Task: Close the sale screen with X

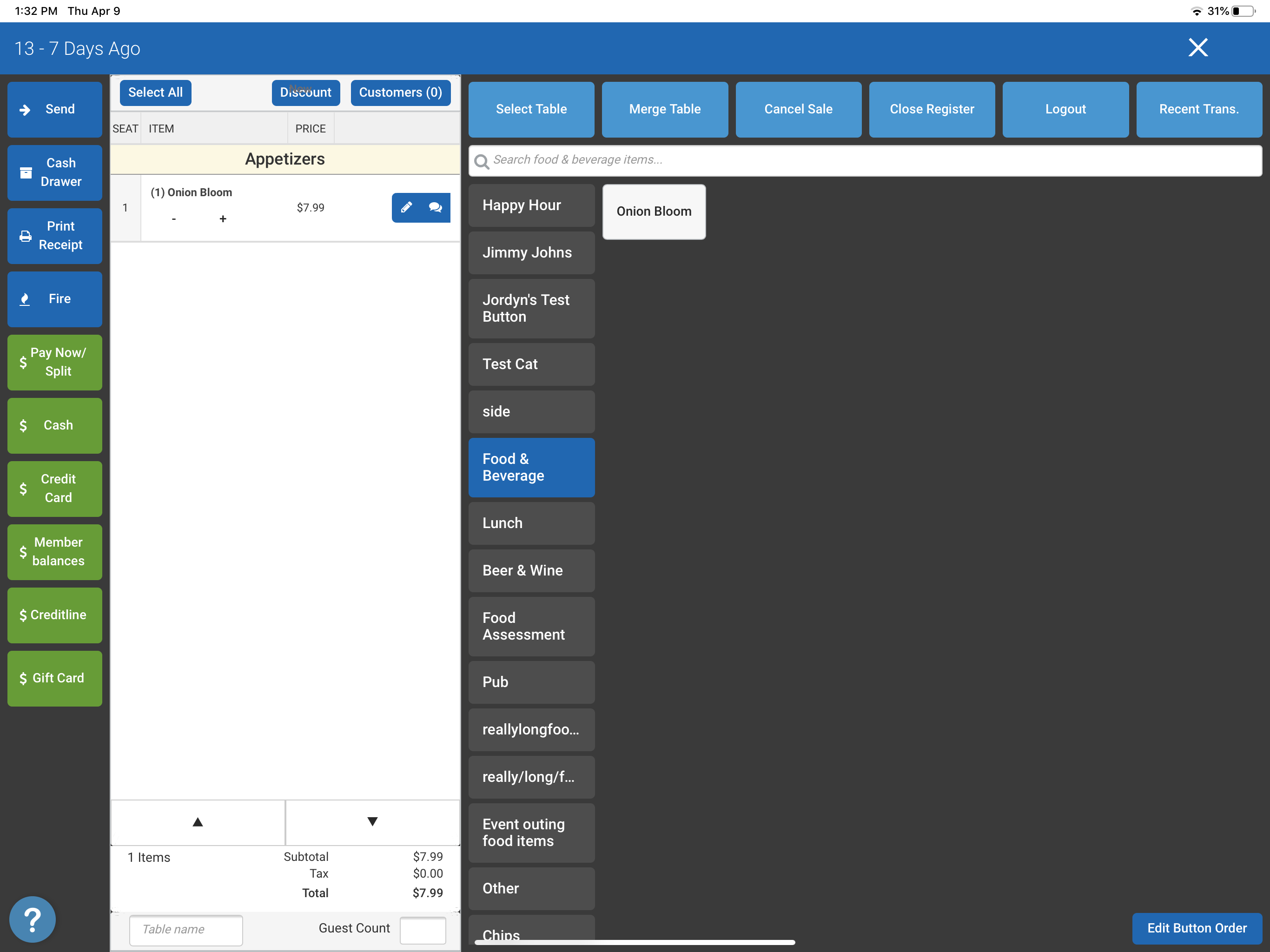Action: (1197, 48)
